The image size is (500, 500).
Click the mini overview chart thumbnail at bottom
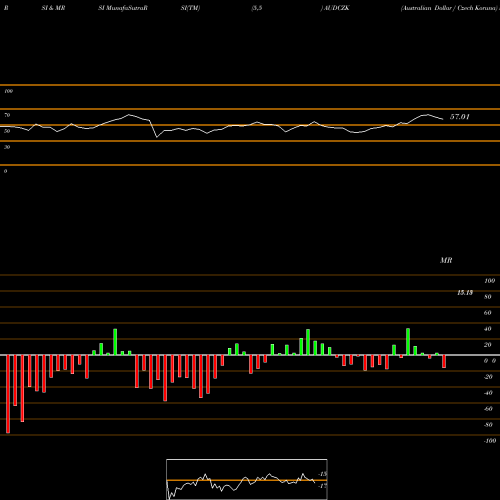[x=247, y=479]
